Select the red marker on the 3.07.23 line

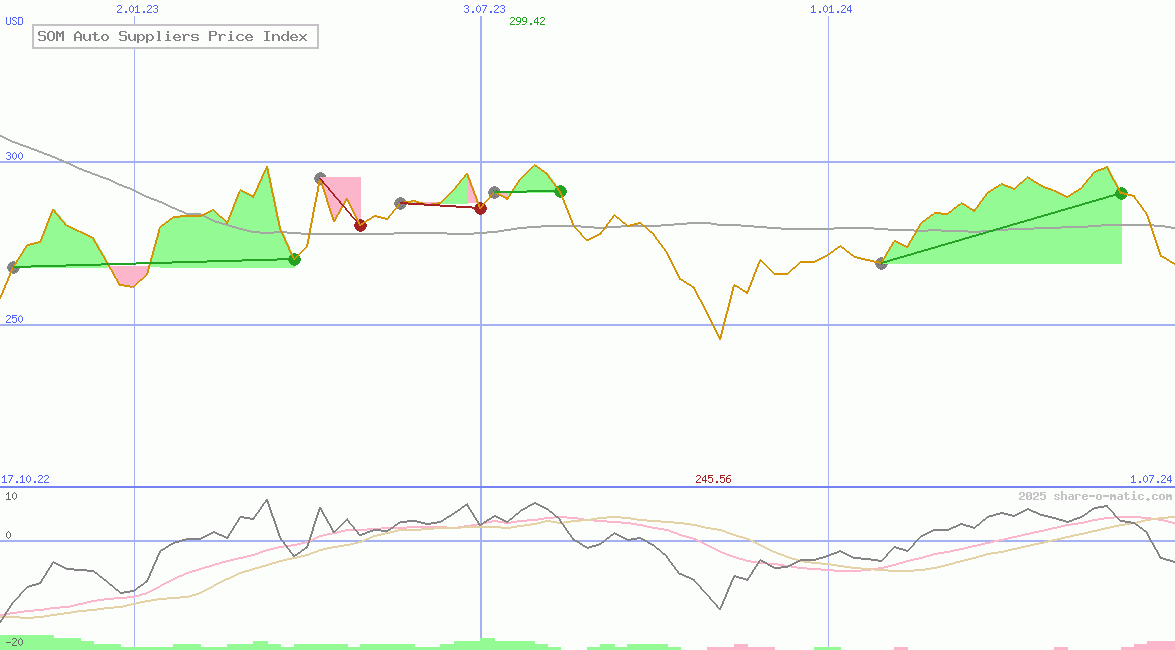tap(480, 208)
